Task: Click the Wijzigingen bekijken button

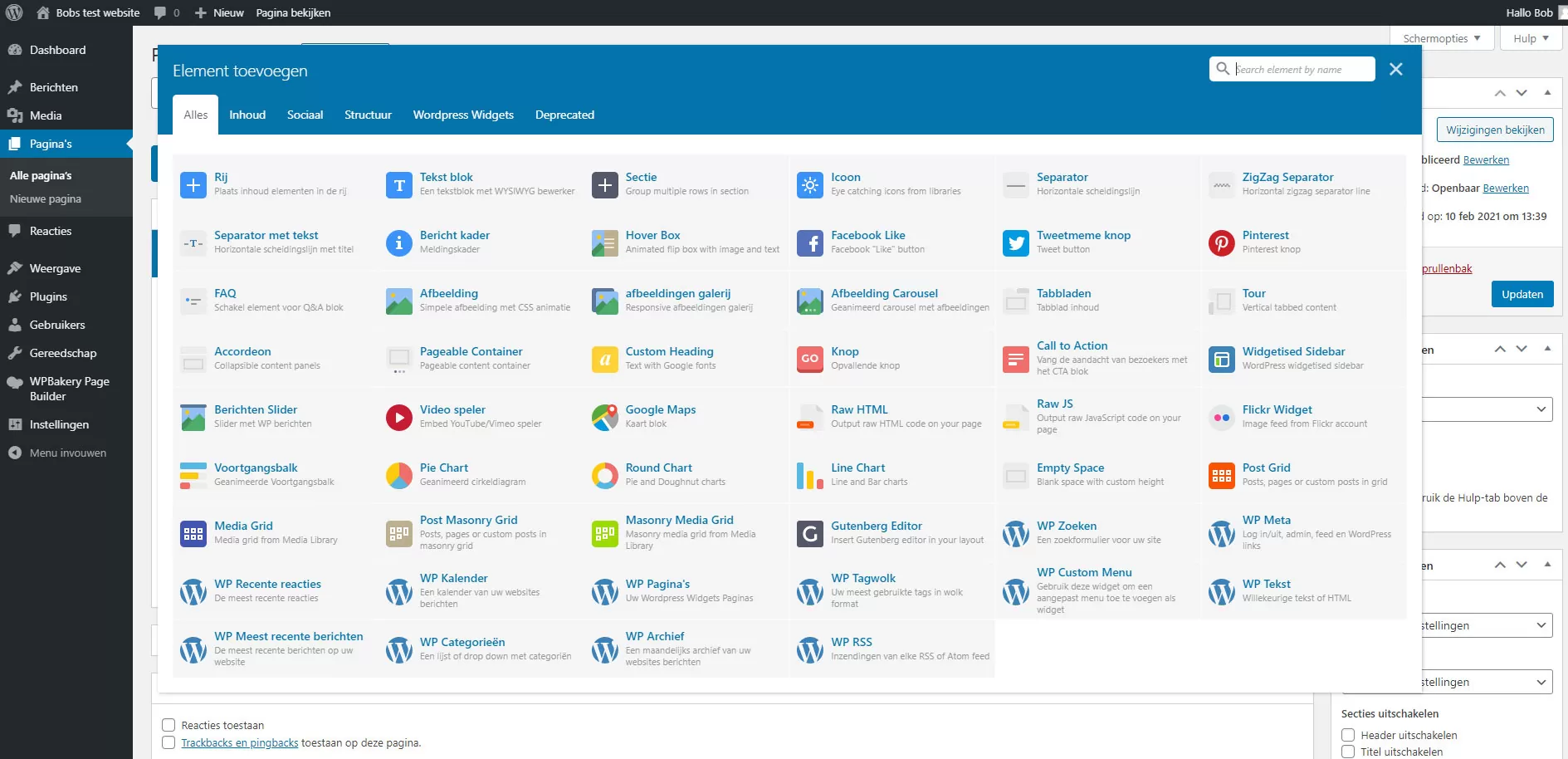Action: pos(1494,130)
